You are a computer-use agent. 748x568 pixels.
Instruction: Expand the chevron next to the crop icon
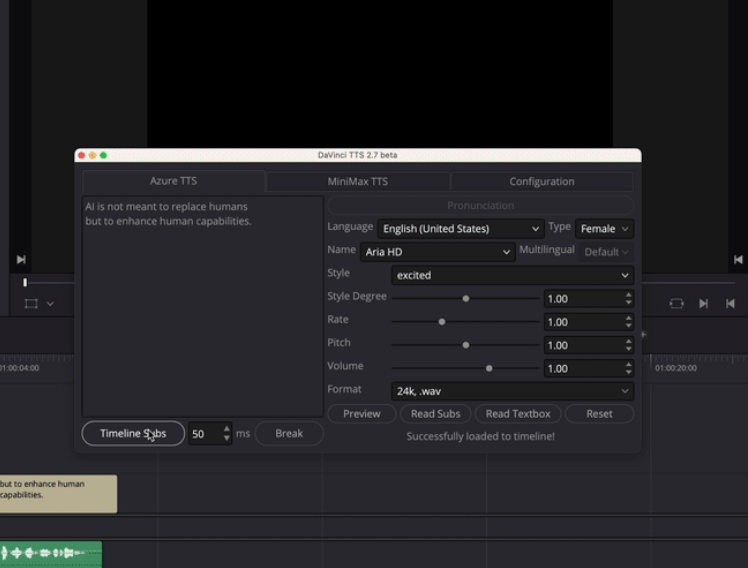(50, 304)
